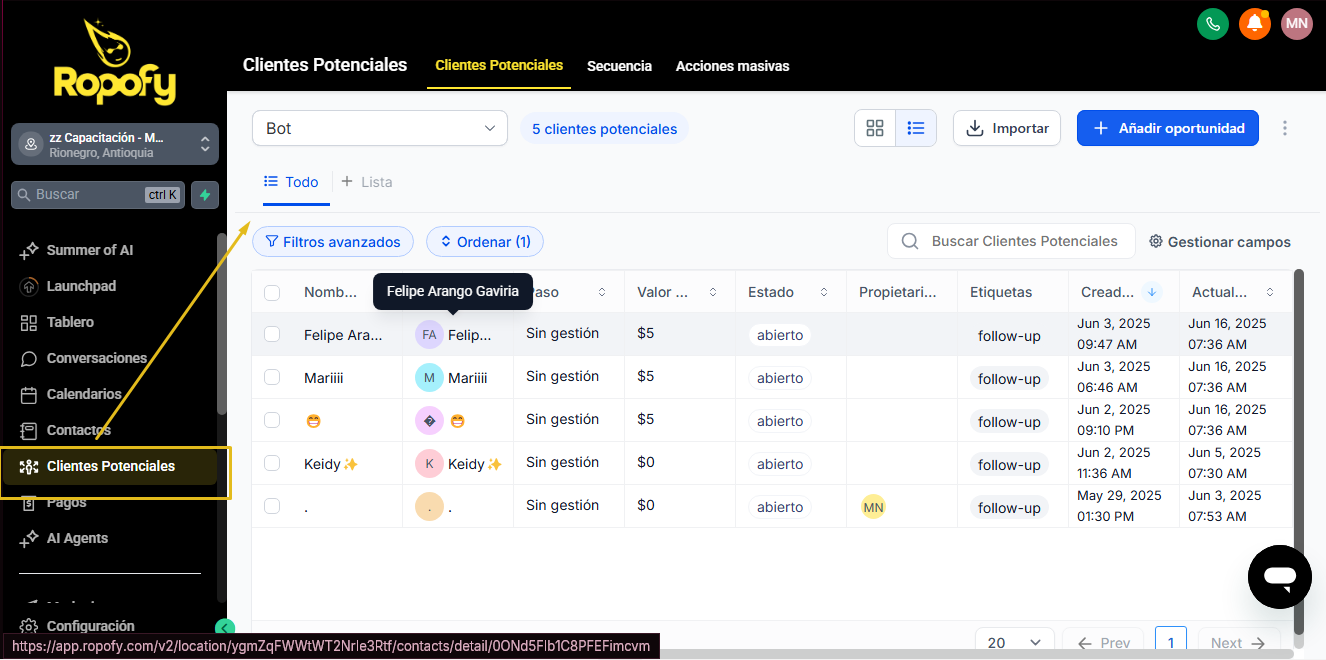Open the three-dot more options menu
Viewport: 1326px width, 660px height.
pyautogui.click(x=1285, y=128)
